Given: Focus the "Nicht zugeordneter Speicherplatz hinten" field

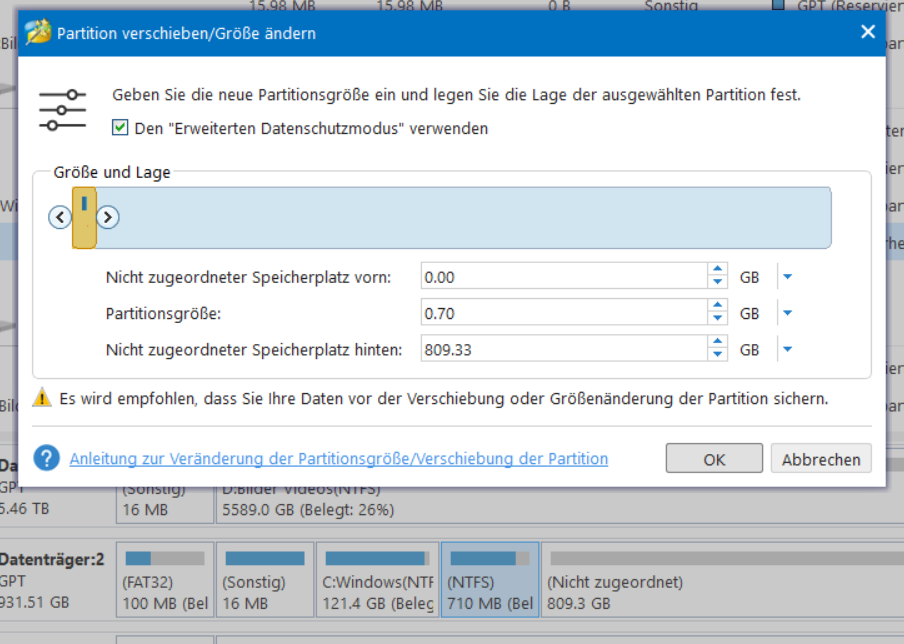Looking at the screenshot, I should click(564, 349).
